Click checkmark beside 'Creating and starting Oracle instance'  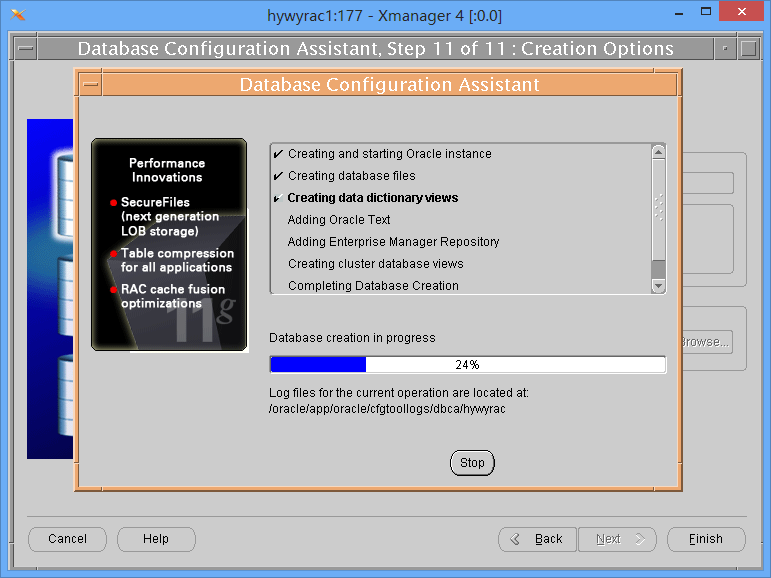(x=278, y=154)
